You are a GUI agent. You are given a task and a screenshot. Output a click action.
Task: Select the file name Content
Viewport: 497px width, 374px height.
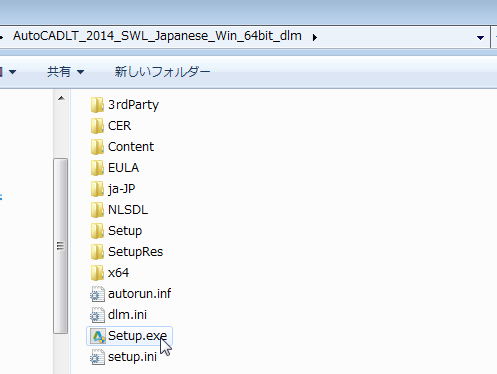131,147
